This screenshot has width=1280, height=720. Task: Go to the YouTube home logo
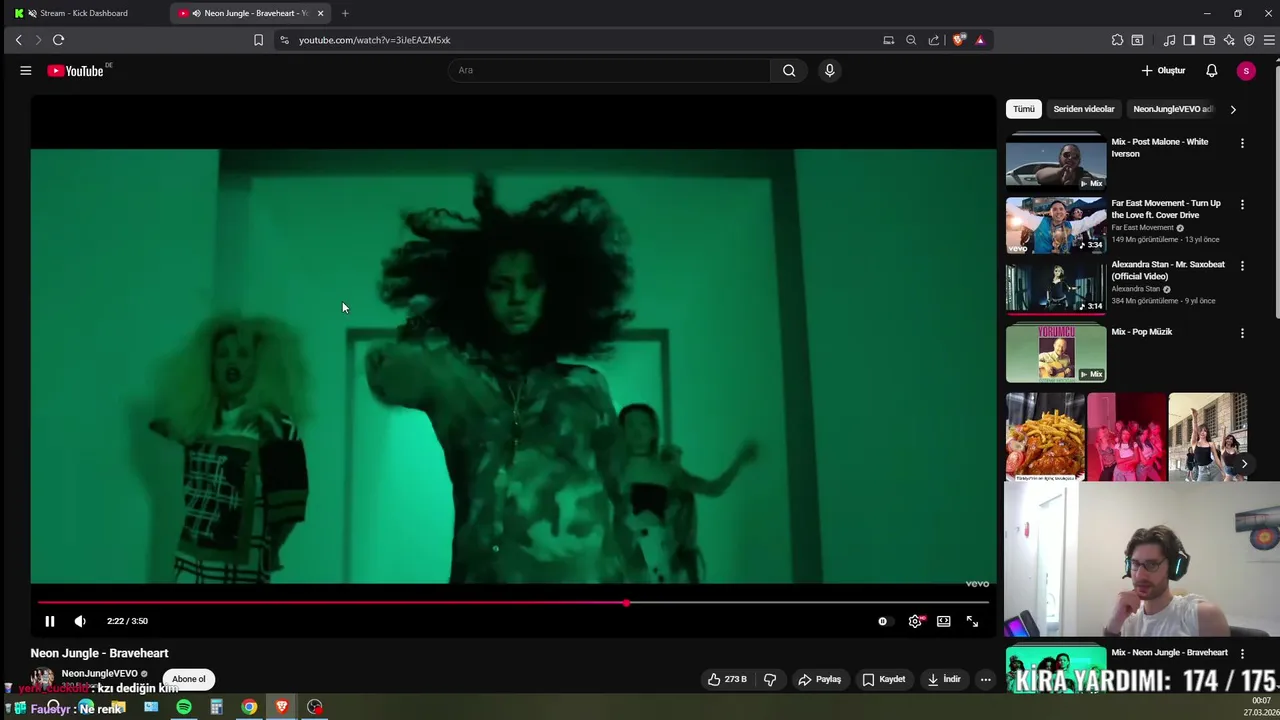point(76,71)
